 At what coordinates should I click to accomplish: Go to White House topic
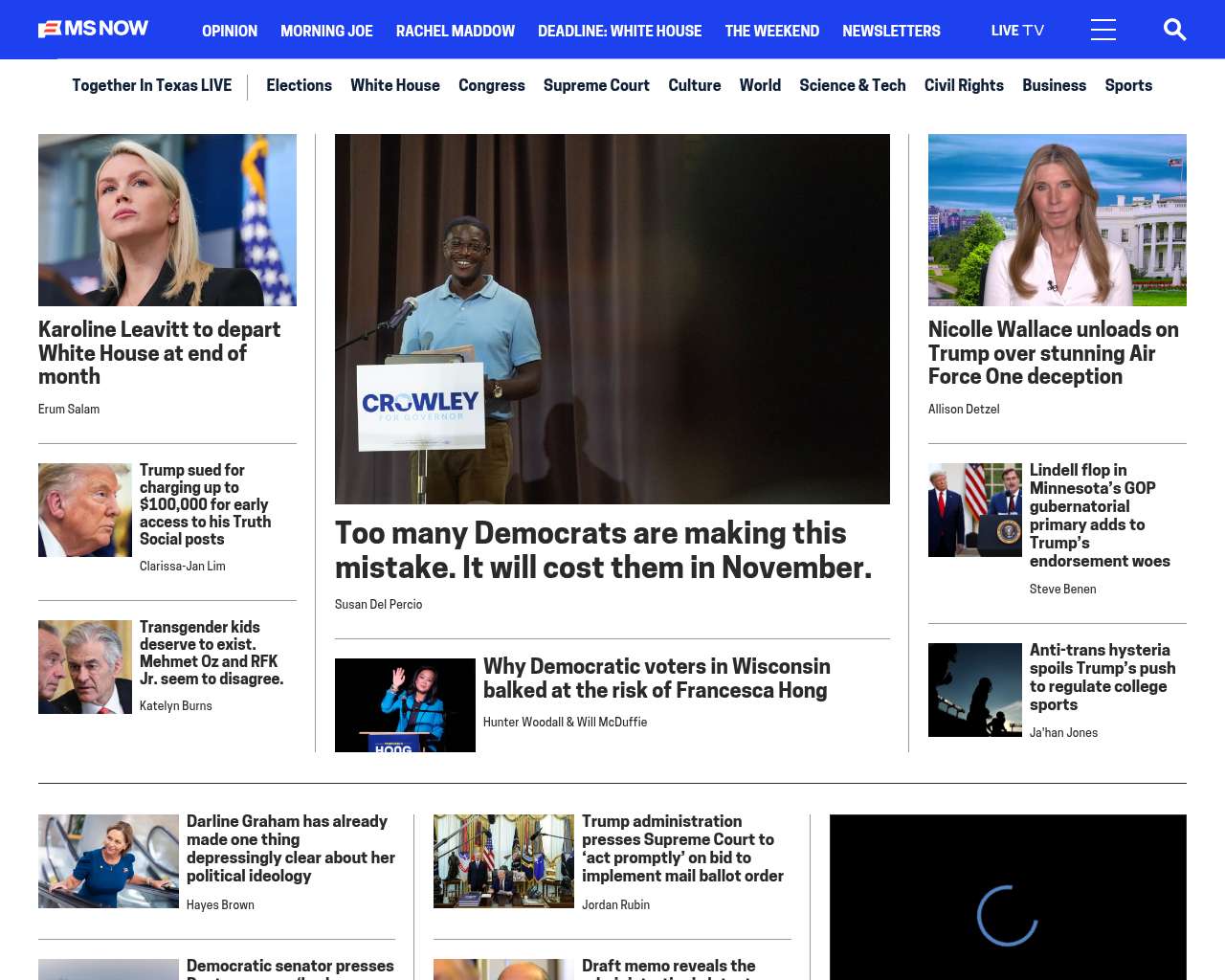coord(395,85)
